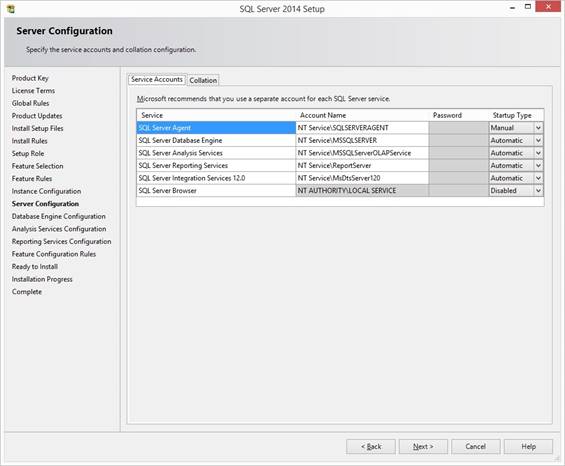This screenshot has height=466, width=565.
Task: Edit account name NT Service\SQLSERVERAGENT
Action: click(x=362, y=128)
